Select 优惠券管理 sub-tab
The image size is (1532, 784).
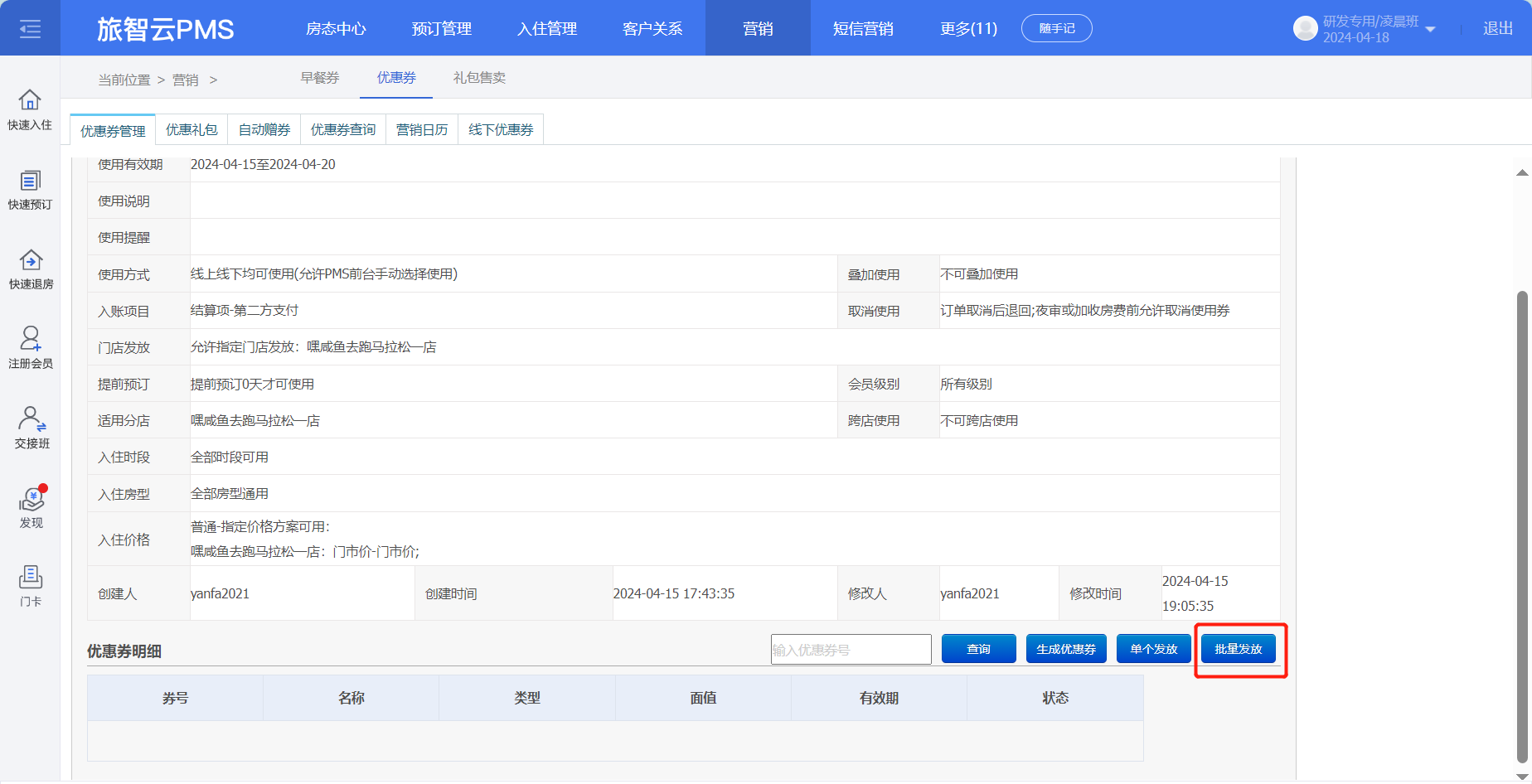click(x=113, y=130)
